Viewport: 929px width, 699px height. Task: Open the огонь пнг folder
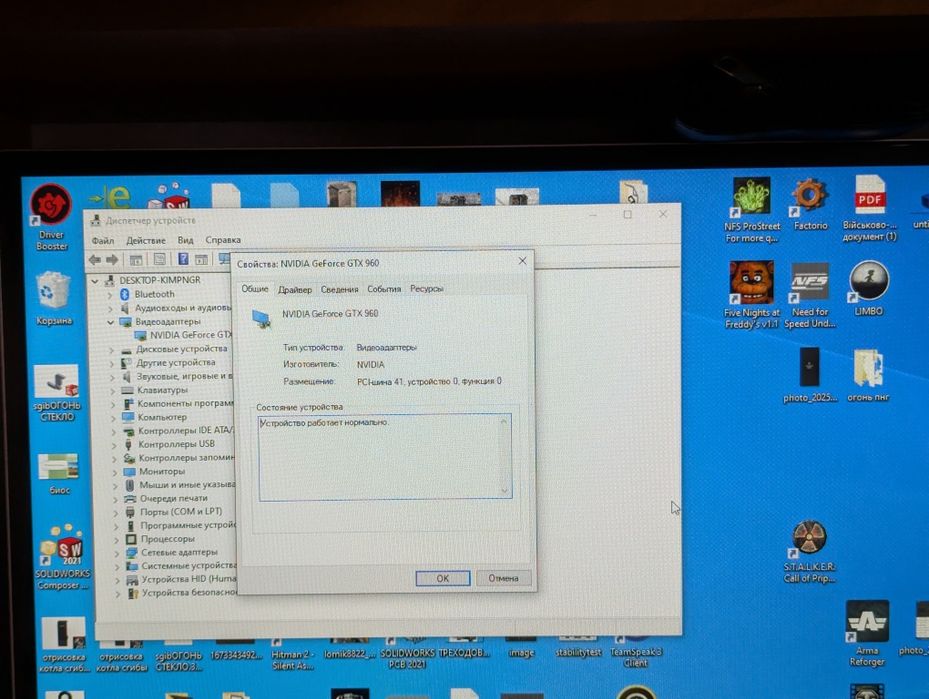868,375
